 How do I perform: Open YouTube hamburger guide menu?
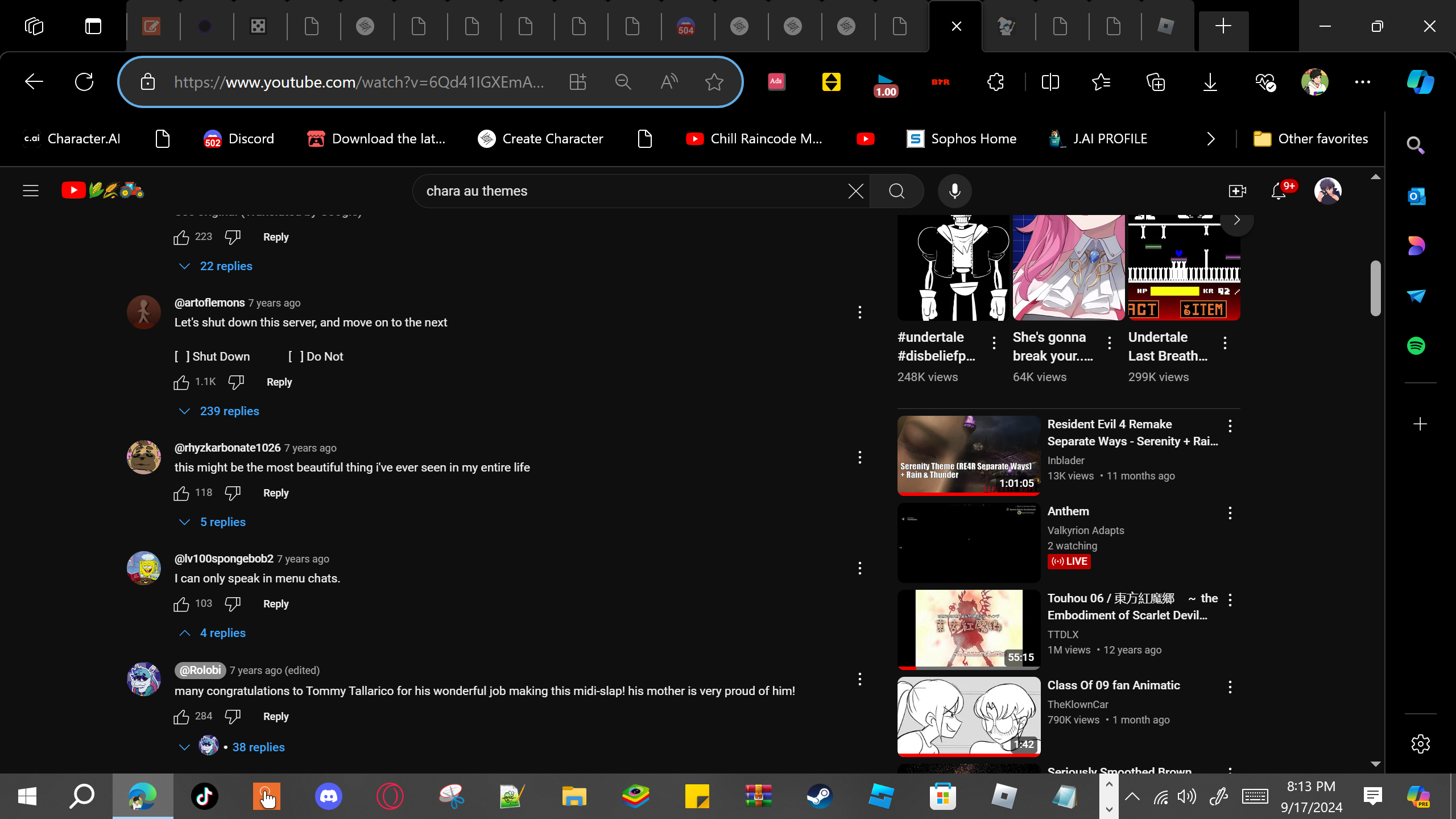31,191
